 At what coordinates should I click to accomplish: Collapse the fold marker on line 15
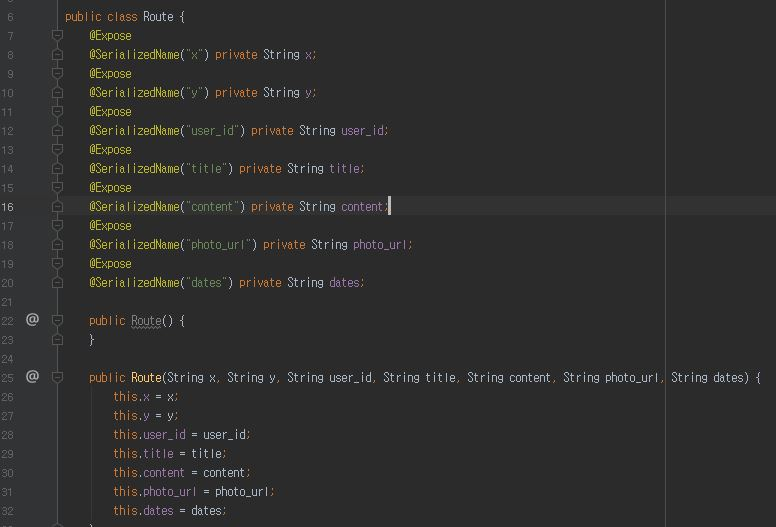[x=57, y=188]
